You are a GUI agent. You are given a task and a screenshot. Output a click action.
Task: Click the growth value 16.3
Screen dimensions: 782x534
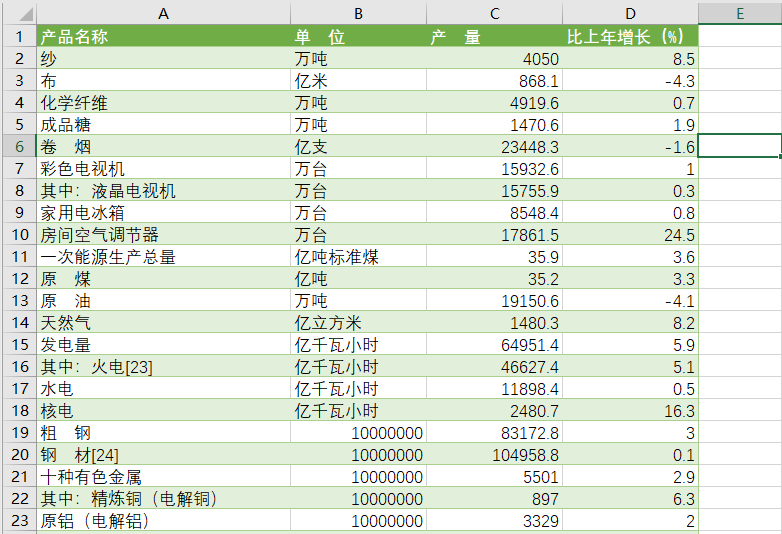pos(630,410)
